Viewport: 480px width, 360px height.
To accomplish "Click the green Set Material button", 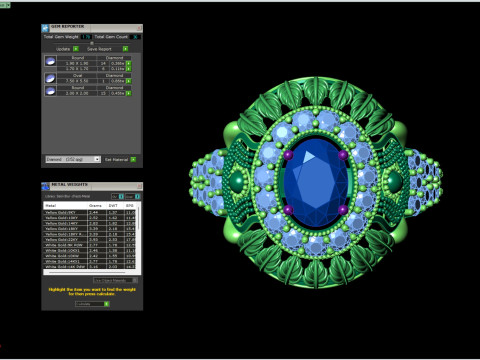I will (133, 159).
